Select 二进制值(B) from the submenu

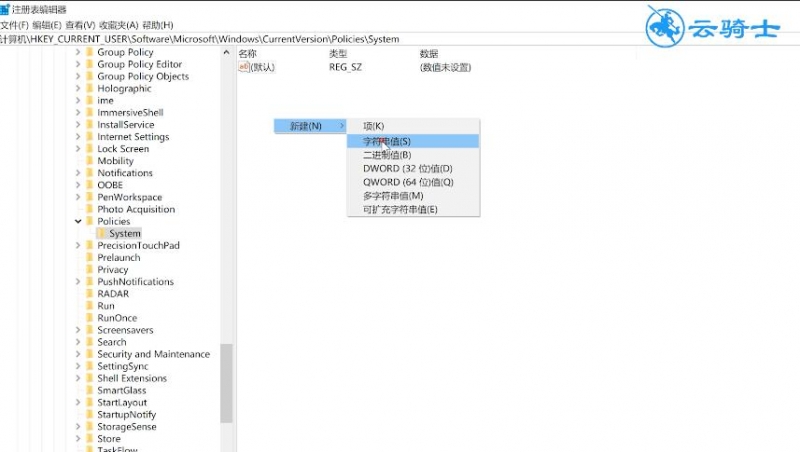pyautogui.click(x=413, y=155)
